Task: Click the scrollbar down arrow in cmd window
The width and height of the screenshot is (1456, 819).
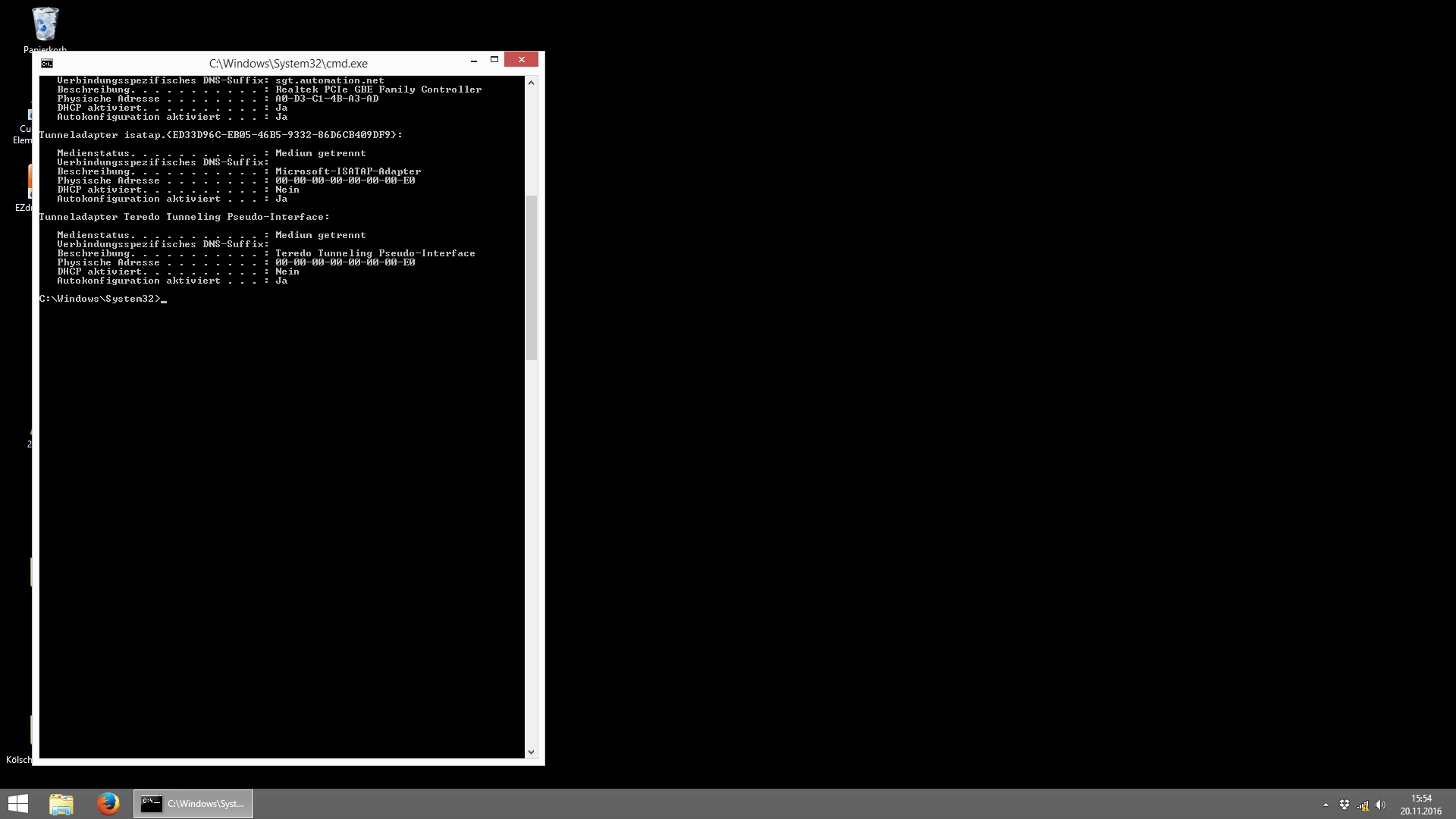Action: (x=531, y=752)
